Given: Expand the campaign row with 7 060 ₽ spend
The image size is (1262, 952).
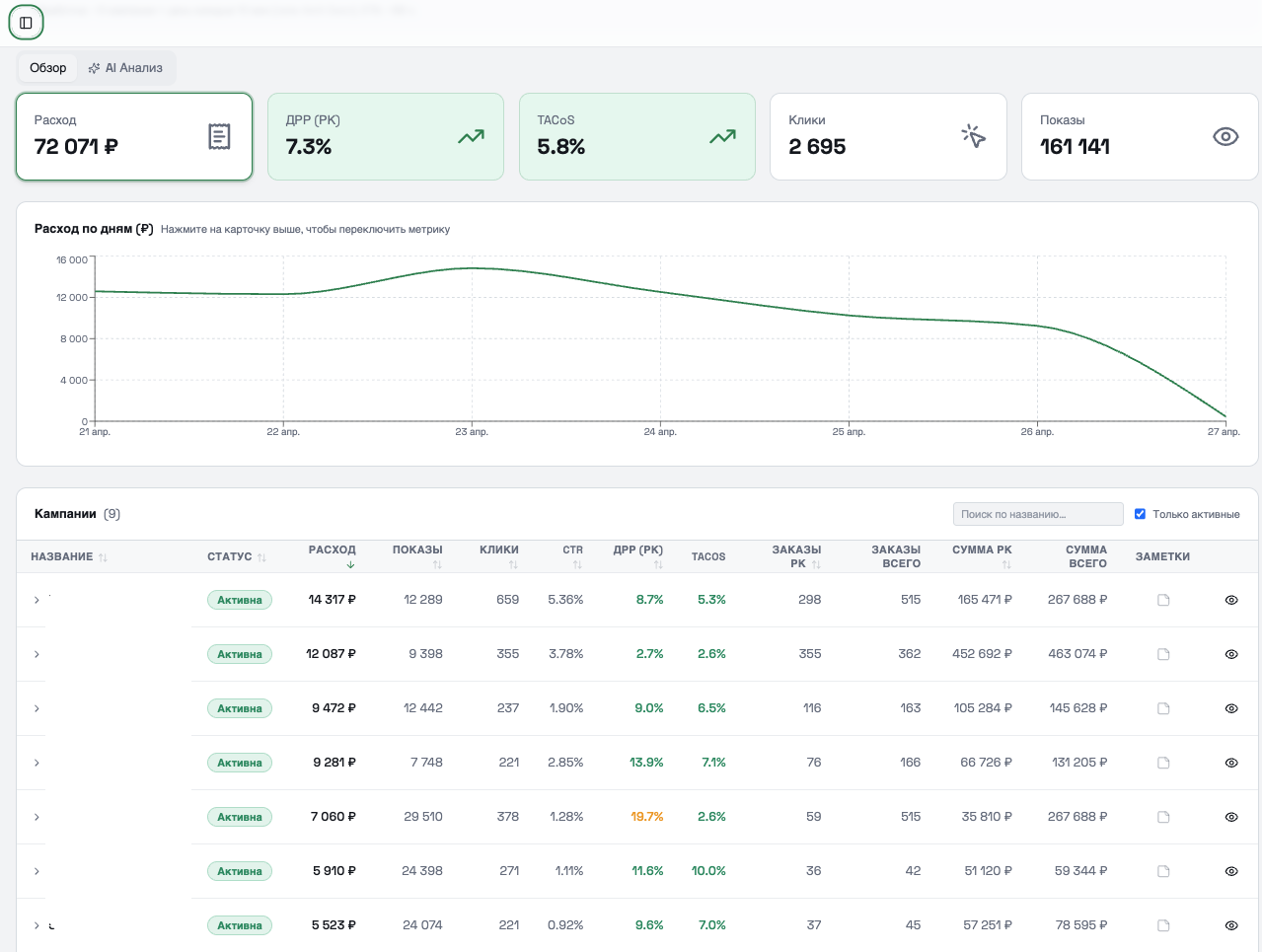Looking at the screenshot, I should click(37, 817).
